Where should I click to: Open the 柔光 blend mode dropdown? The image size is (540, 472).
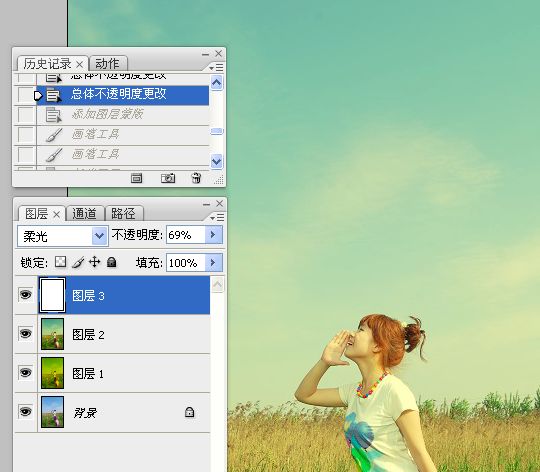[x=63, y=236]
